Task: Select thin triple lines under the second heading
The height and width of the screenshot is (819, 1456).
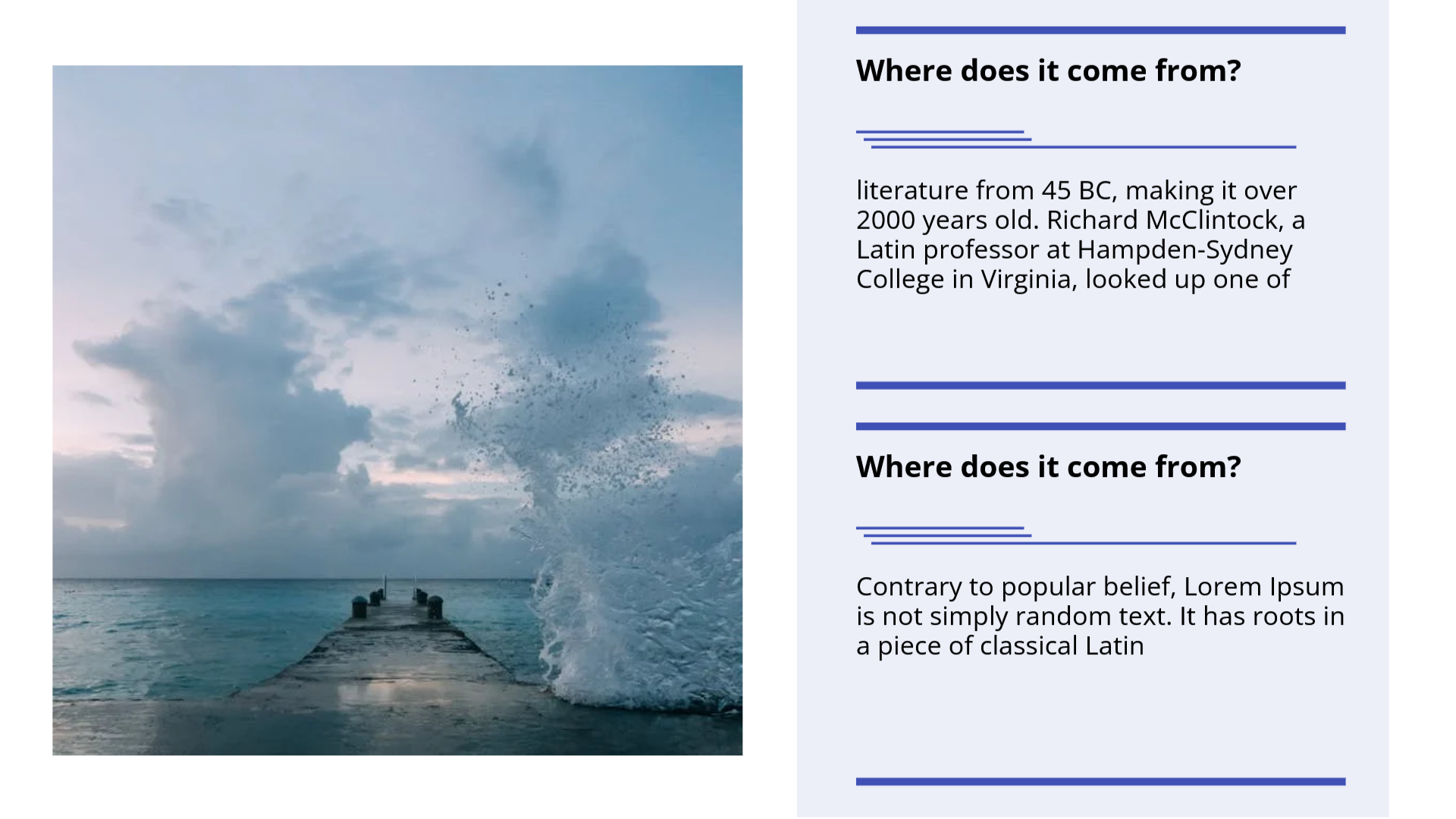Action: point(1075,535)
